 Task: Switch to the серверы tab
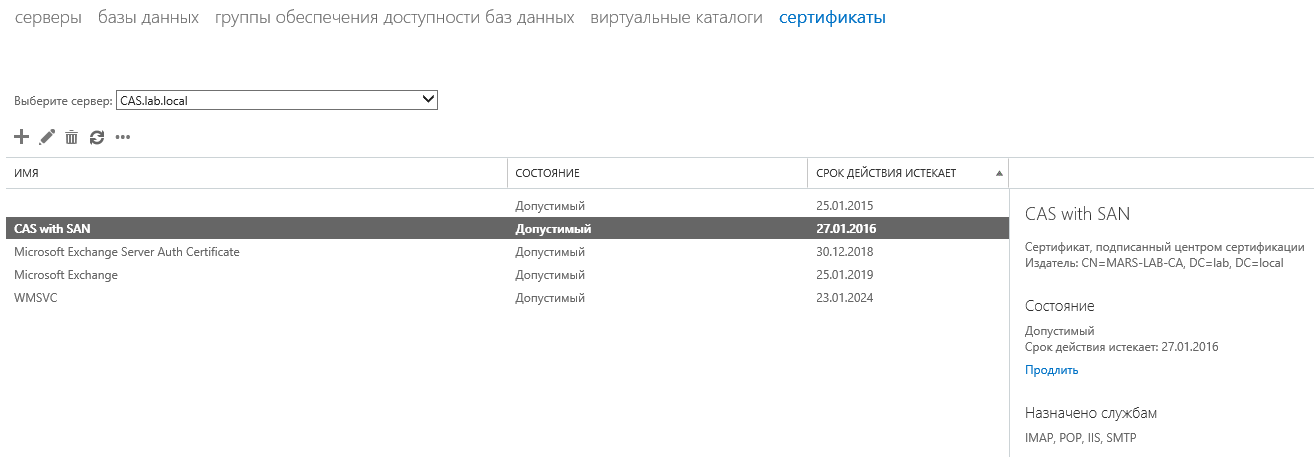[48, 18]
